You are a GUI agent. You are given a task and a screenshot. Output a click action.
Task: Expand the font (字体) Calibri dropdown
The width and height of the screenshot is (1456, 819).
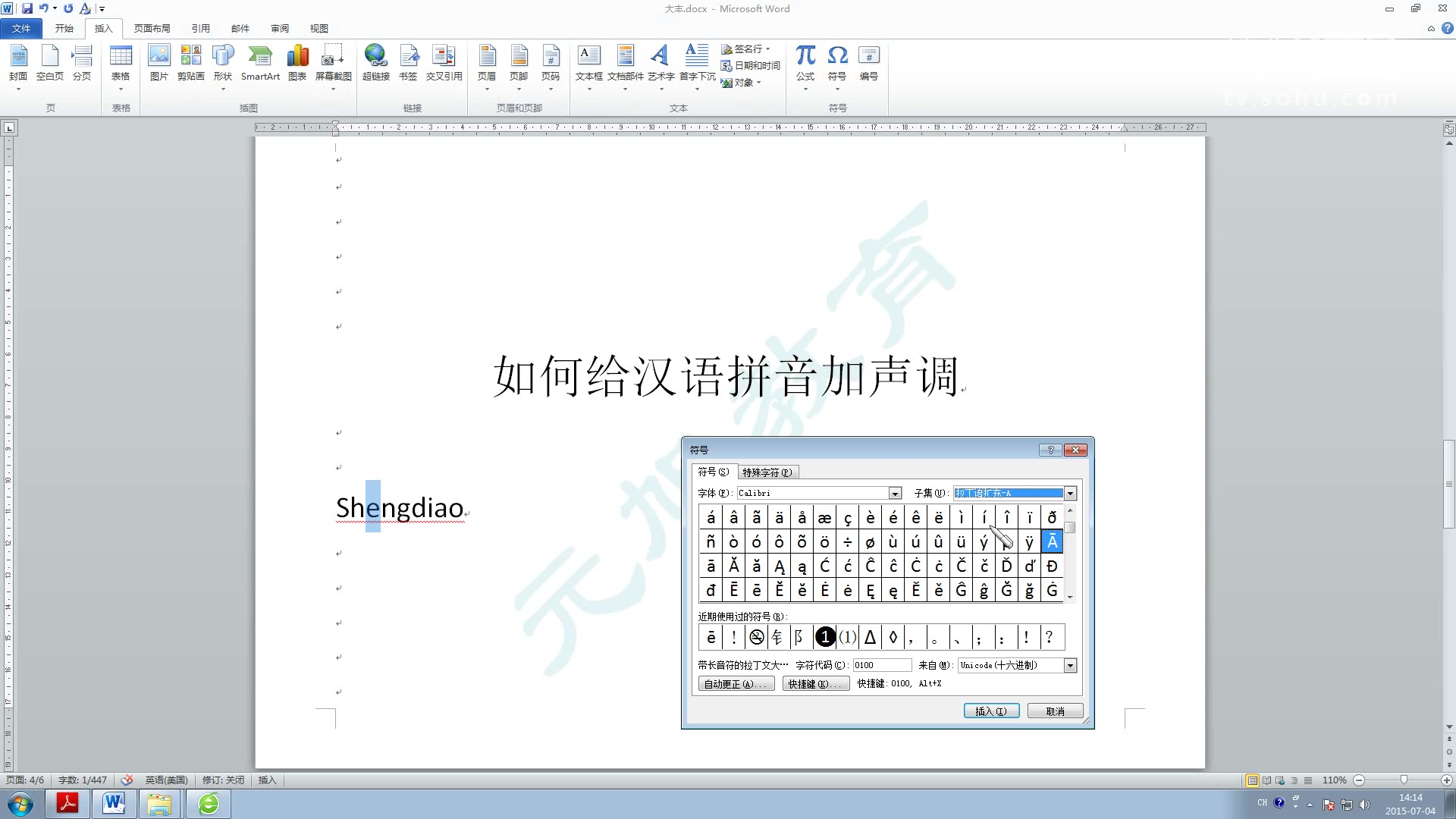tap(895, 494)
